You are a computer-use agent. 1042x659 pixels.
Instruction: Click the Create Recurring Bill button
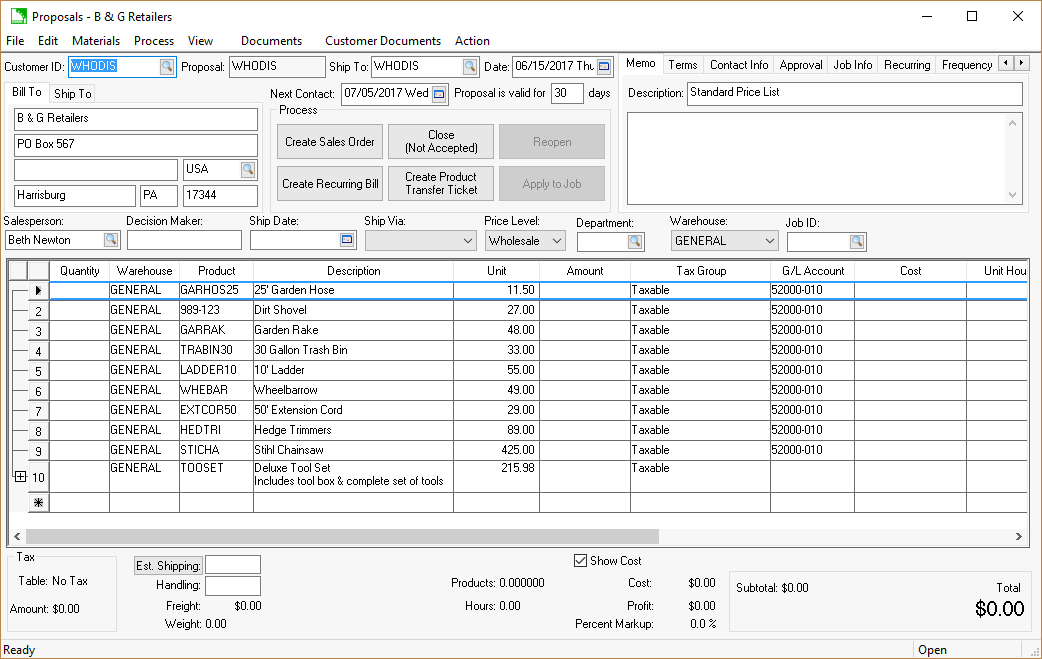click(329, 183)
